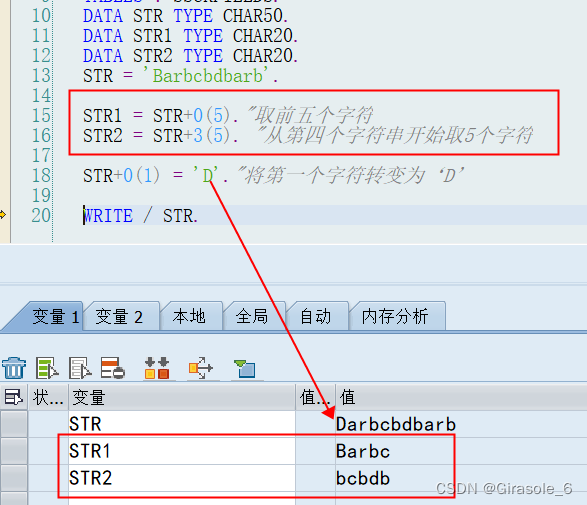
Task: Click the table header select-all icon
Action: coord(13,397)
